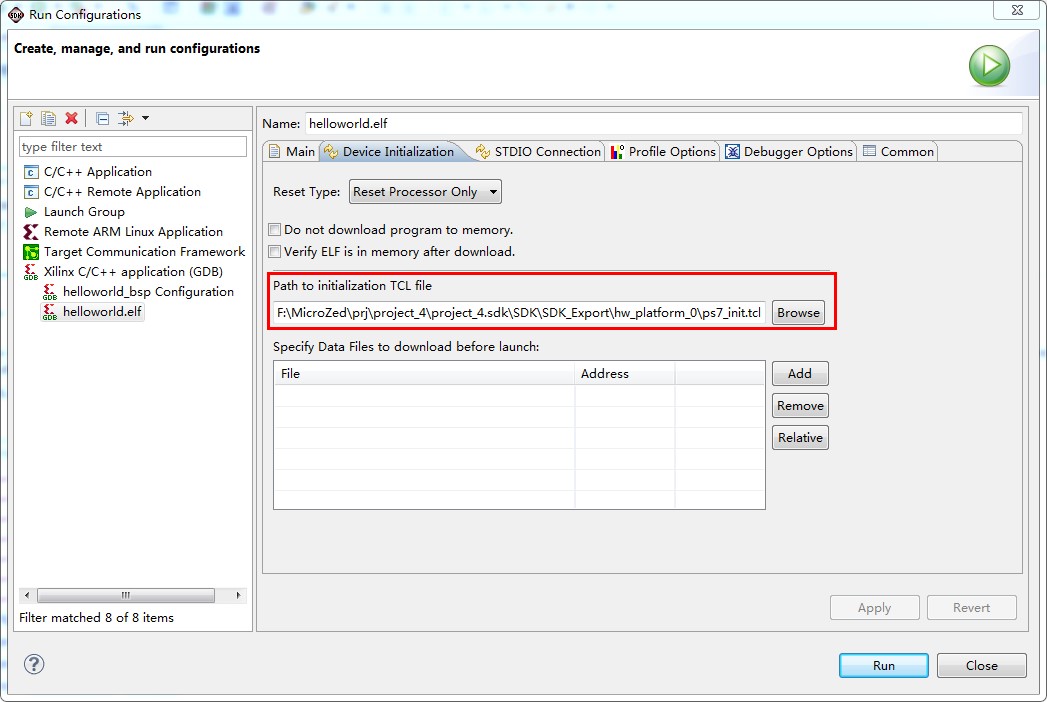The image size is (1047, 702).
Task: Click the type filter text box
Action: tap(133, 147)
